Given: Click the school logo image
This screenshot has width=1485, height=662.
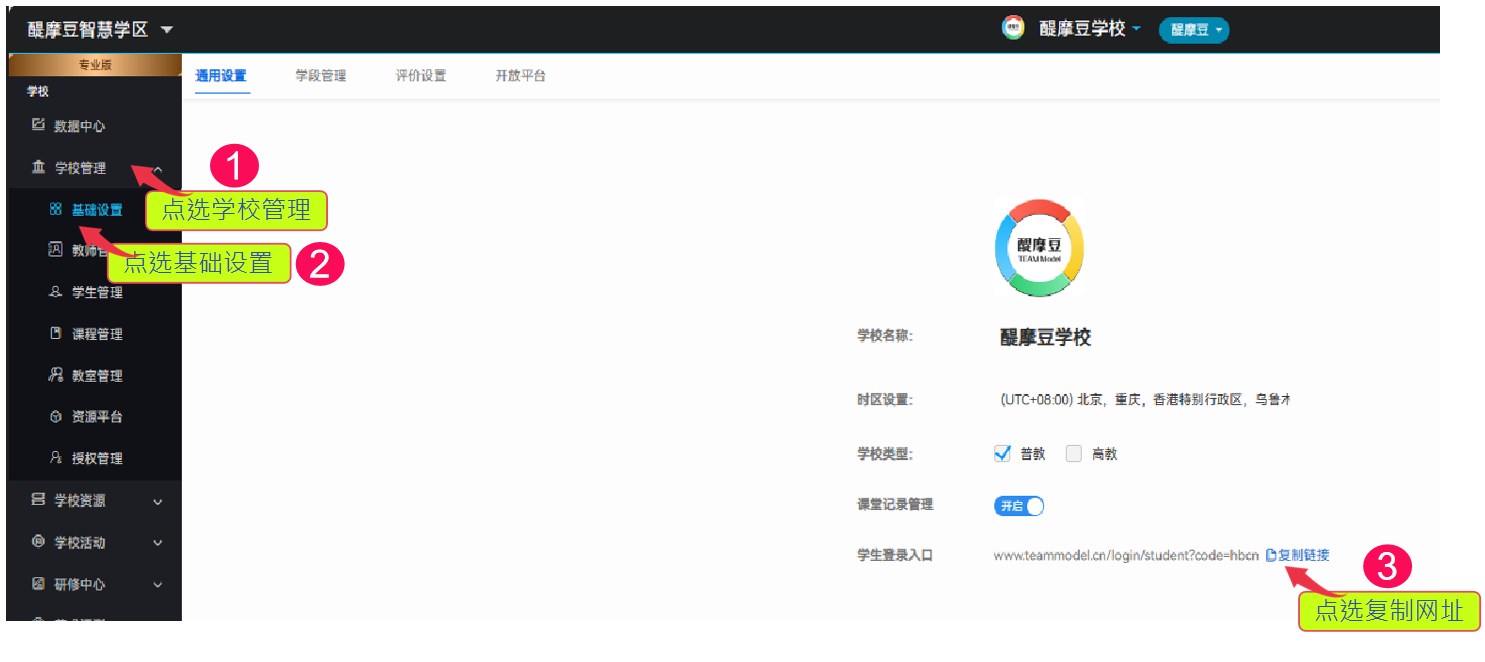Looking at the screenshot, I should click(1038, 248).
